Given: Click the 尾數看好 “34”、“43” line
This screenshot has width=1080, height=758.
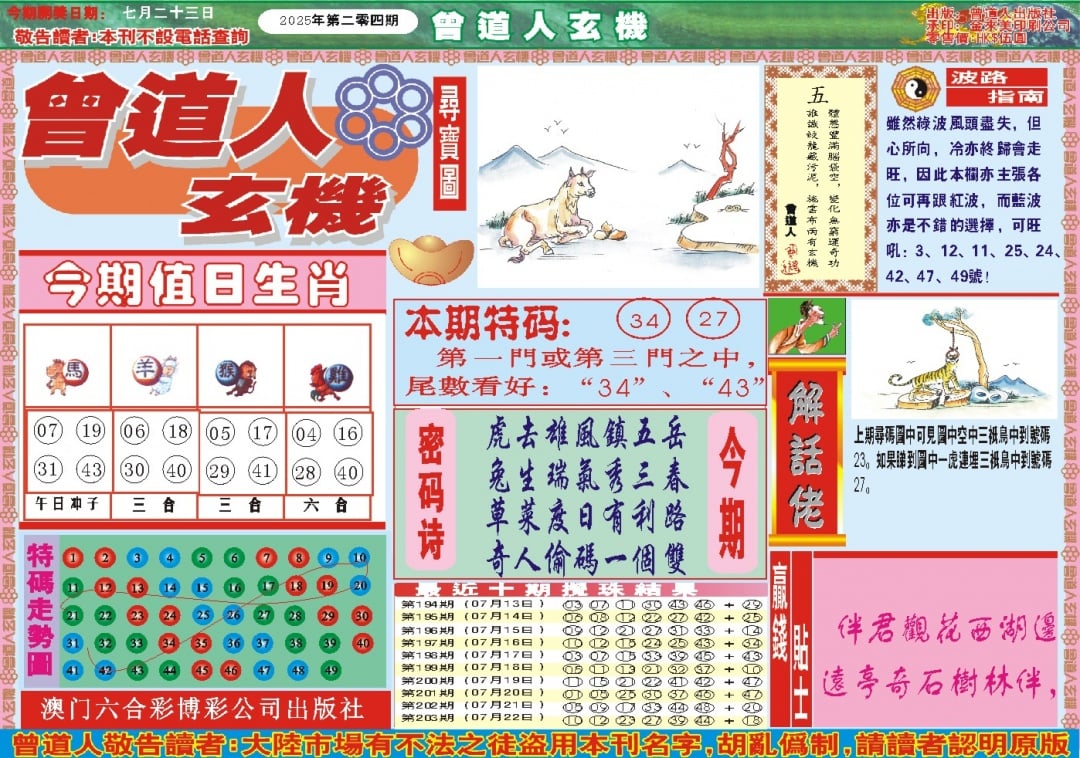Looking at the screenshot, I should pos(585,386).
